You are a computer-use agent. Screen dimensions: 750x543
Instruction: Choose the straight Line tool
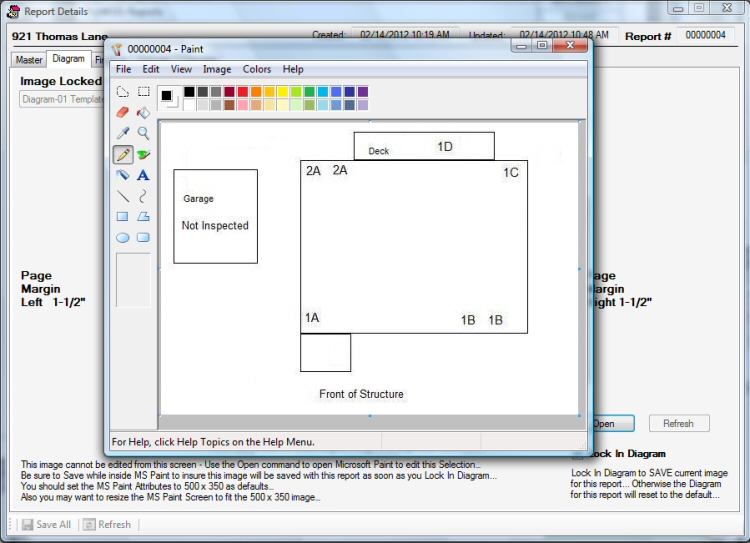tap(123, 196)
